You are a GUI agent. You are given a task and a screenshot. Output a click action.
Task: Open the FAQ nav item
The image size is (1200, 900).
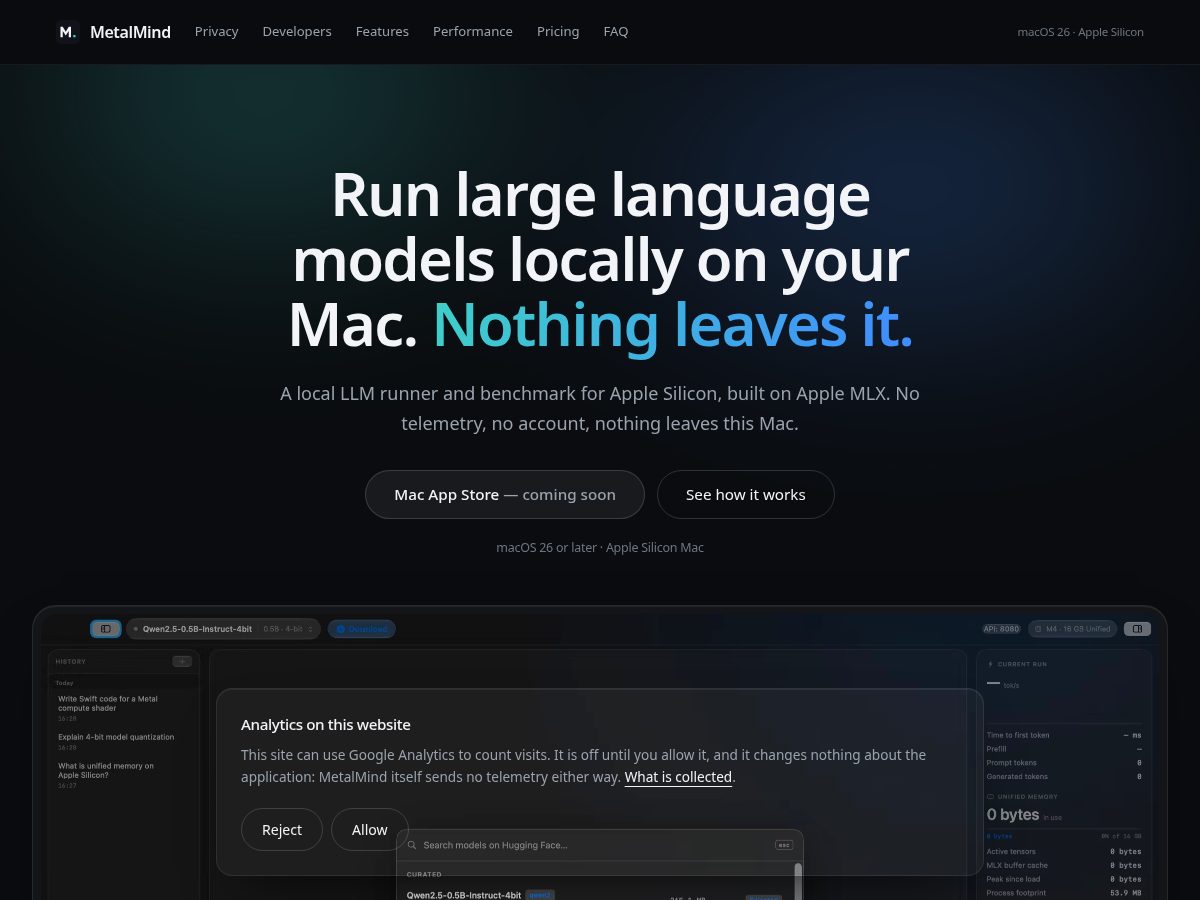pos(616,32)
